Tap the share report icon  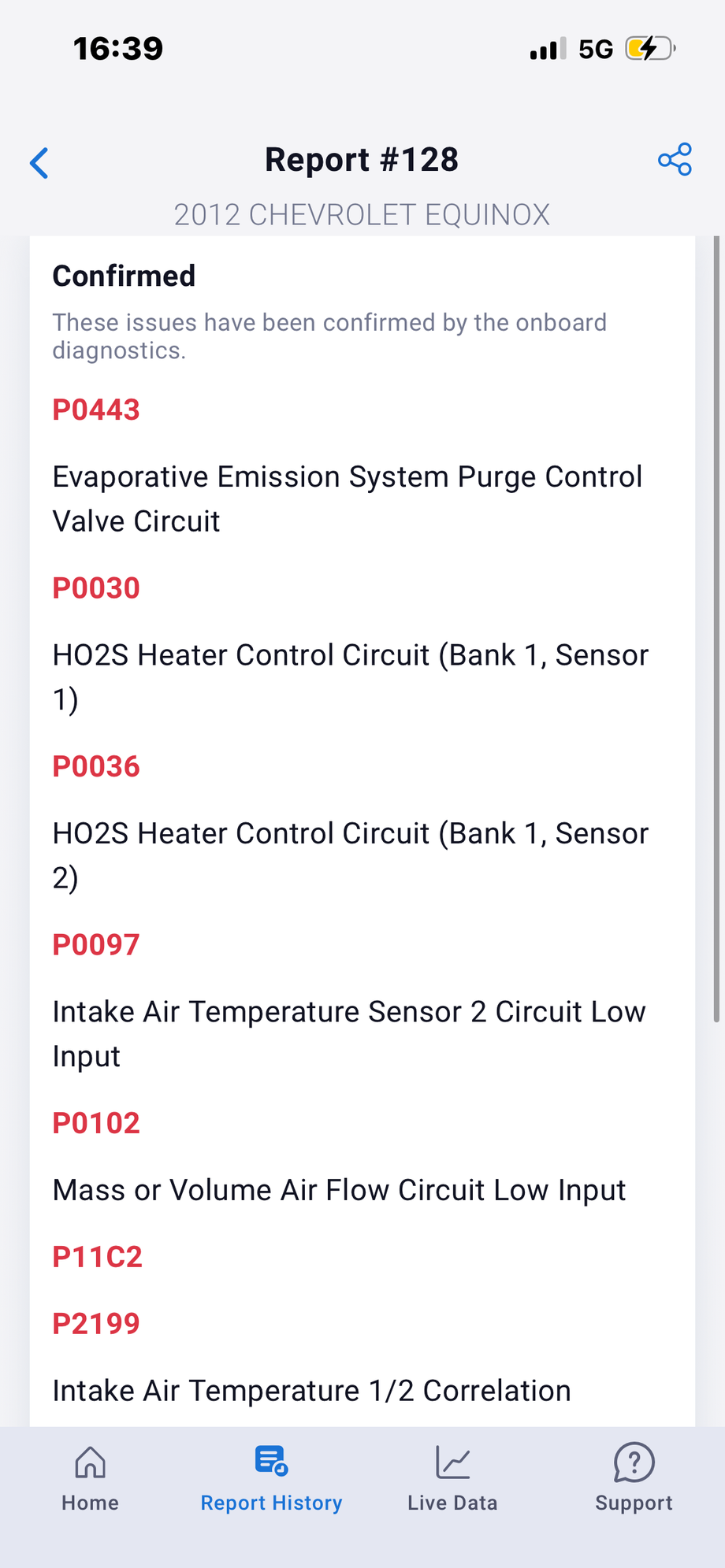tap(675, 159)
